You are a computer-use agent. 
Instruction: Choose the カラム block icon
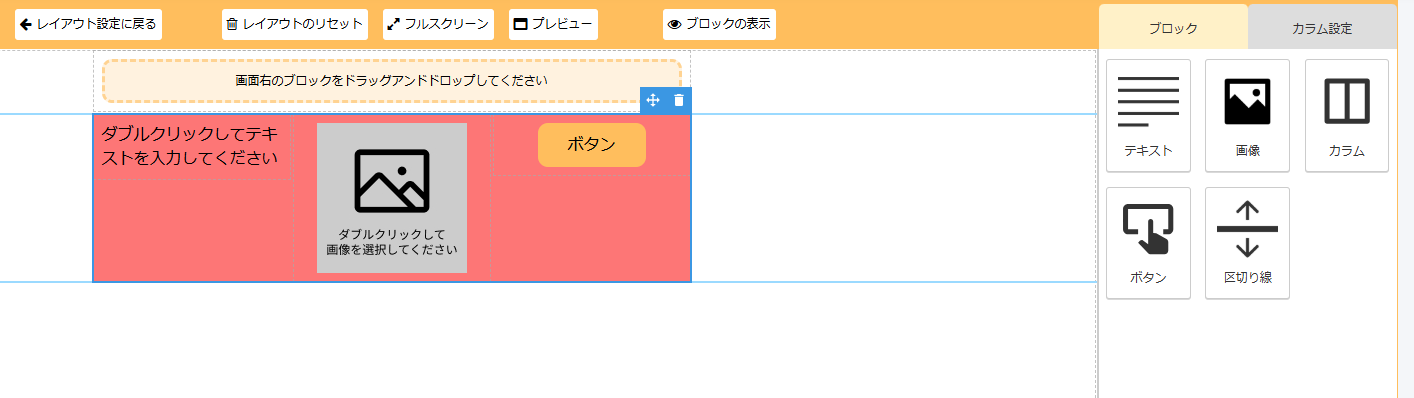pyautogui.click(x=1346, y=115)
